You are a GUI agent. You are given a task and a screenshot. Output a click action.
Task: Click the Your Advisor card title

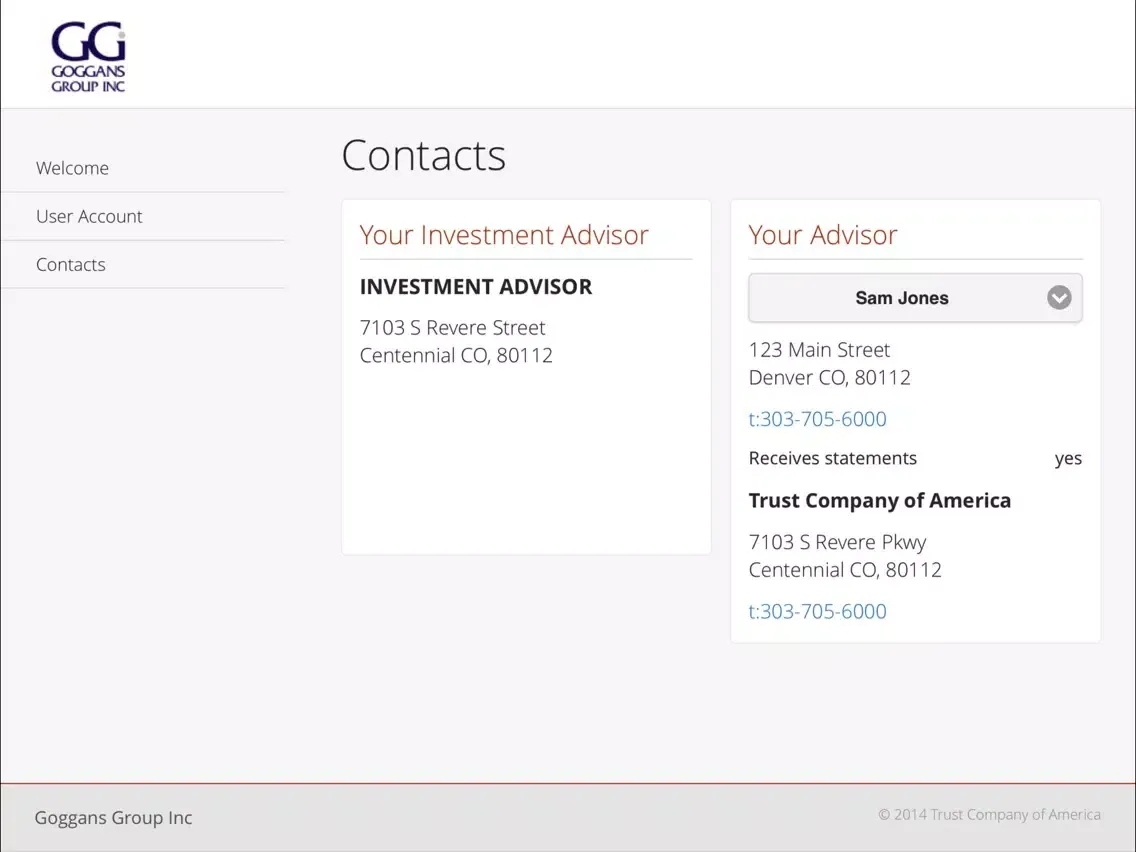click(822, 235)
